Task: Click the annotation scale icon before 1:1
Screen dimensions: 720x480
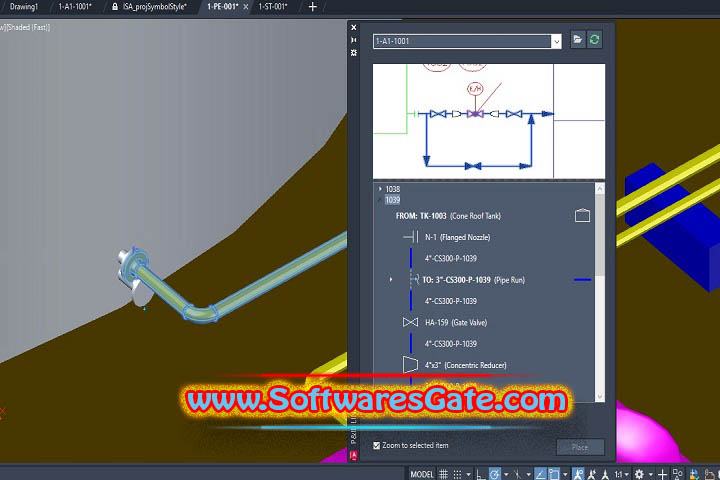Action: 605,474
